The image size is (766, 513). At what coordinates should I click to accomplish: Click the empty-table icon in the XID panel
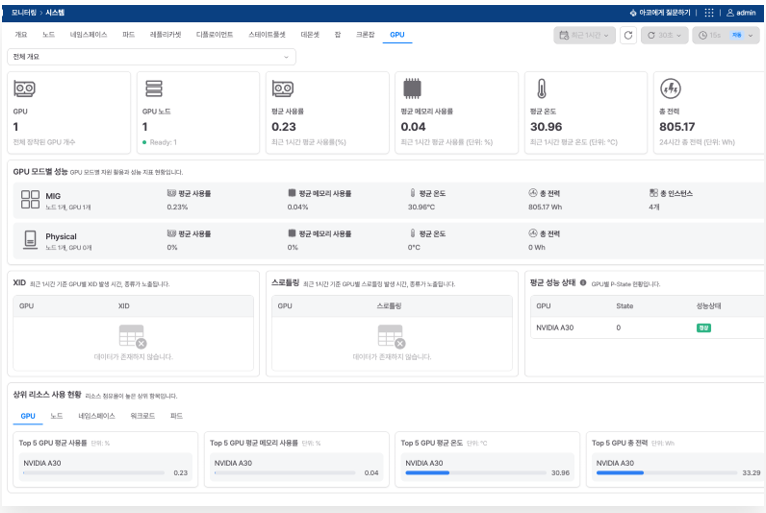click(133, 337)
